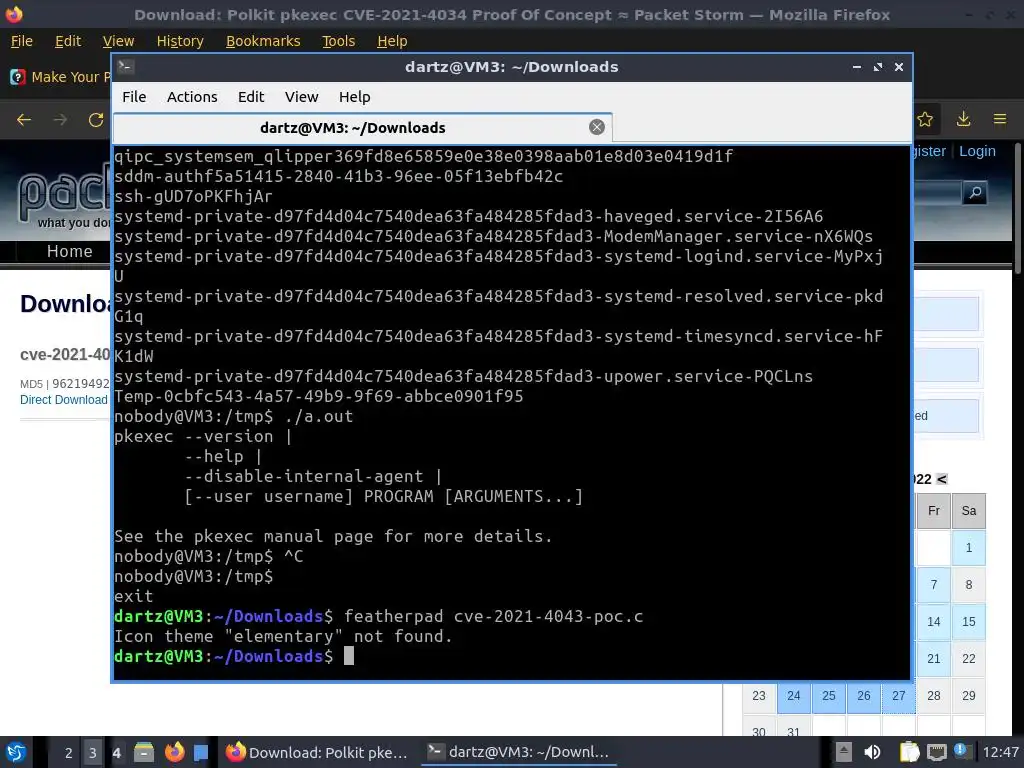Go back in Firefox
The height and width of the screenshot is (768, 1024).
(24, 120)
